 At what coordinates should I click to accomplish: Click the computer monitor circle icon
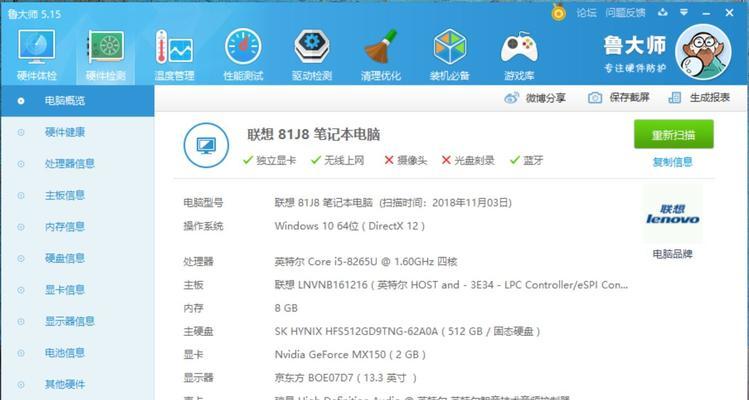coord(206,145)
